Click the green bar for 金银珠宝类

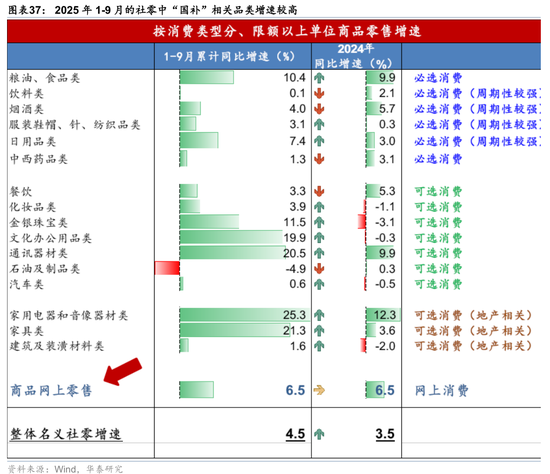(x=209, y=222)
